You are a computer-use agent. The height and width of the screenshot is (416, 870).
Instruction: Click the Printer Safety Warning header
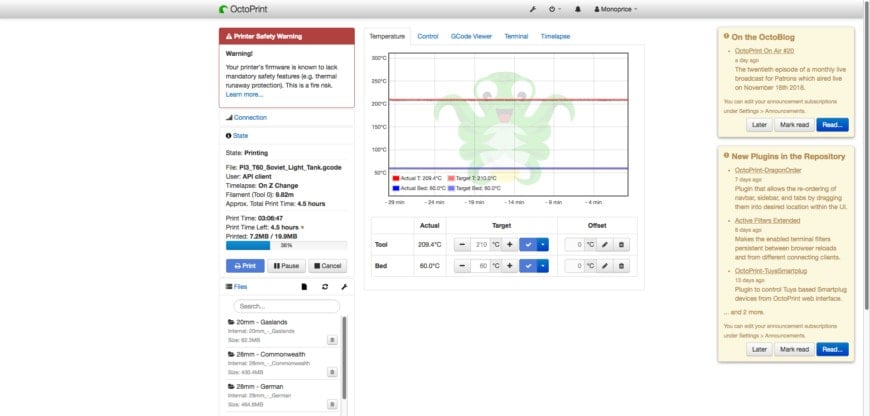coord(286,36)
